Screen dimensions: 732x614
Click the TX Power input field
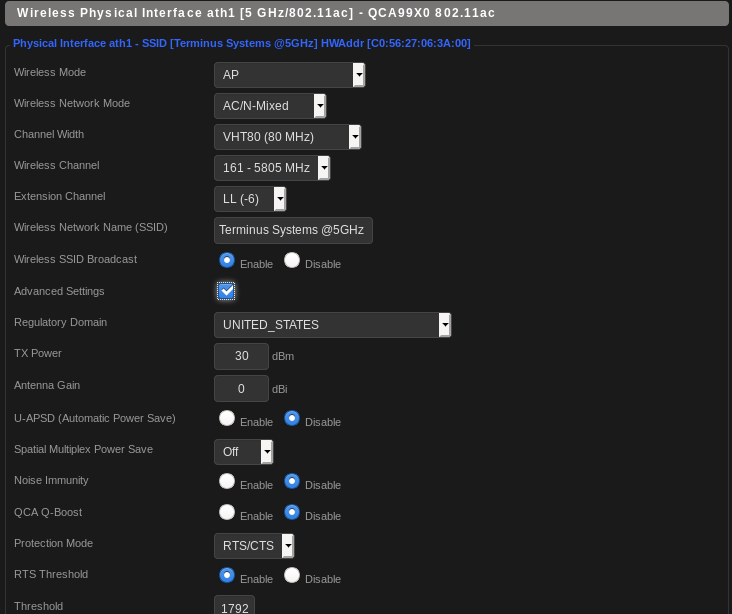pos(241,356)
